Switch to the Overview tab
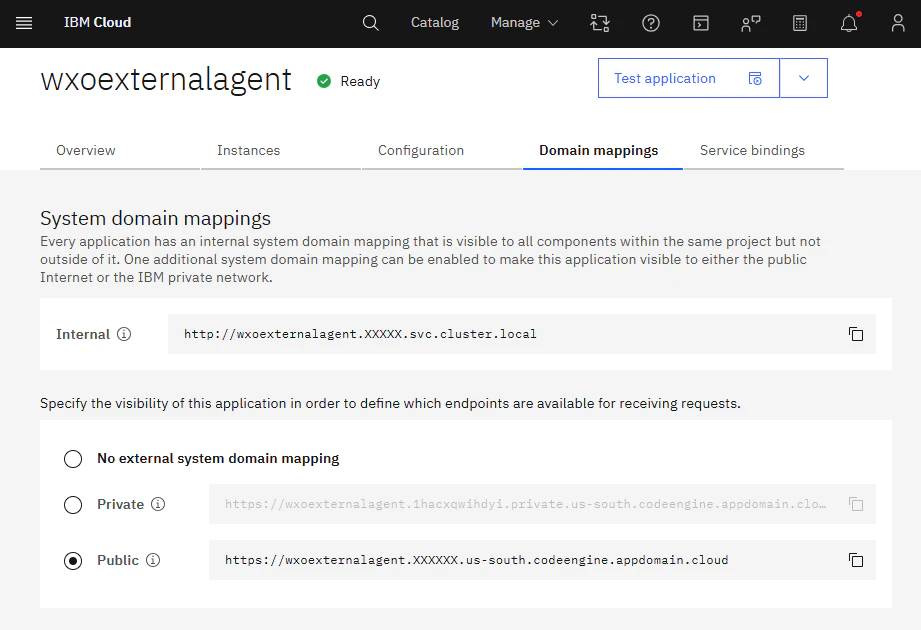The height and width of the screenshot is (630, 921). [x=120, y=151]
